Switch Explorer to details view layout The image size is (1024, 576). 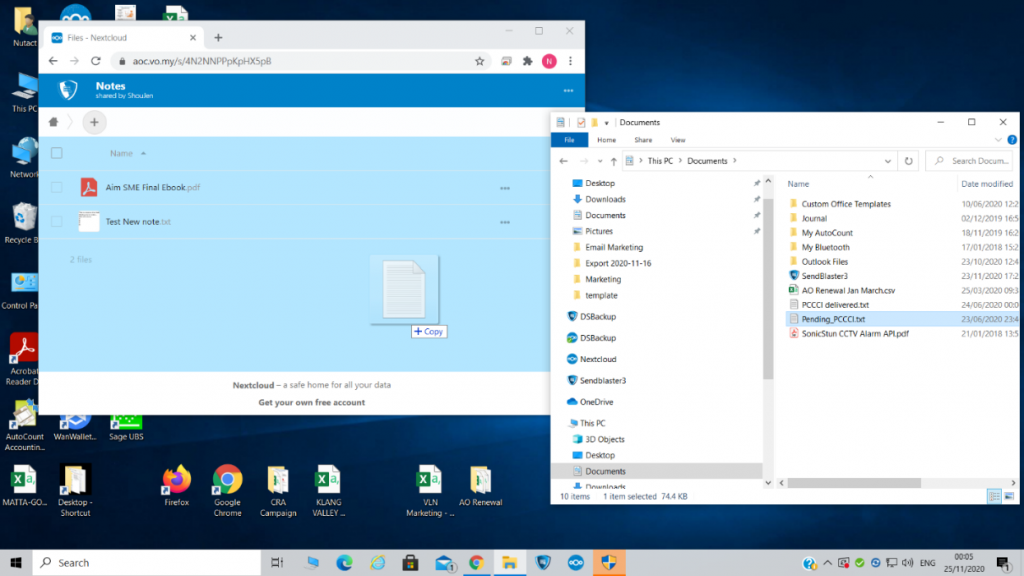[x=994, y=496]
